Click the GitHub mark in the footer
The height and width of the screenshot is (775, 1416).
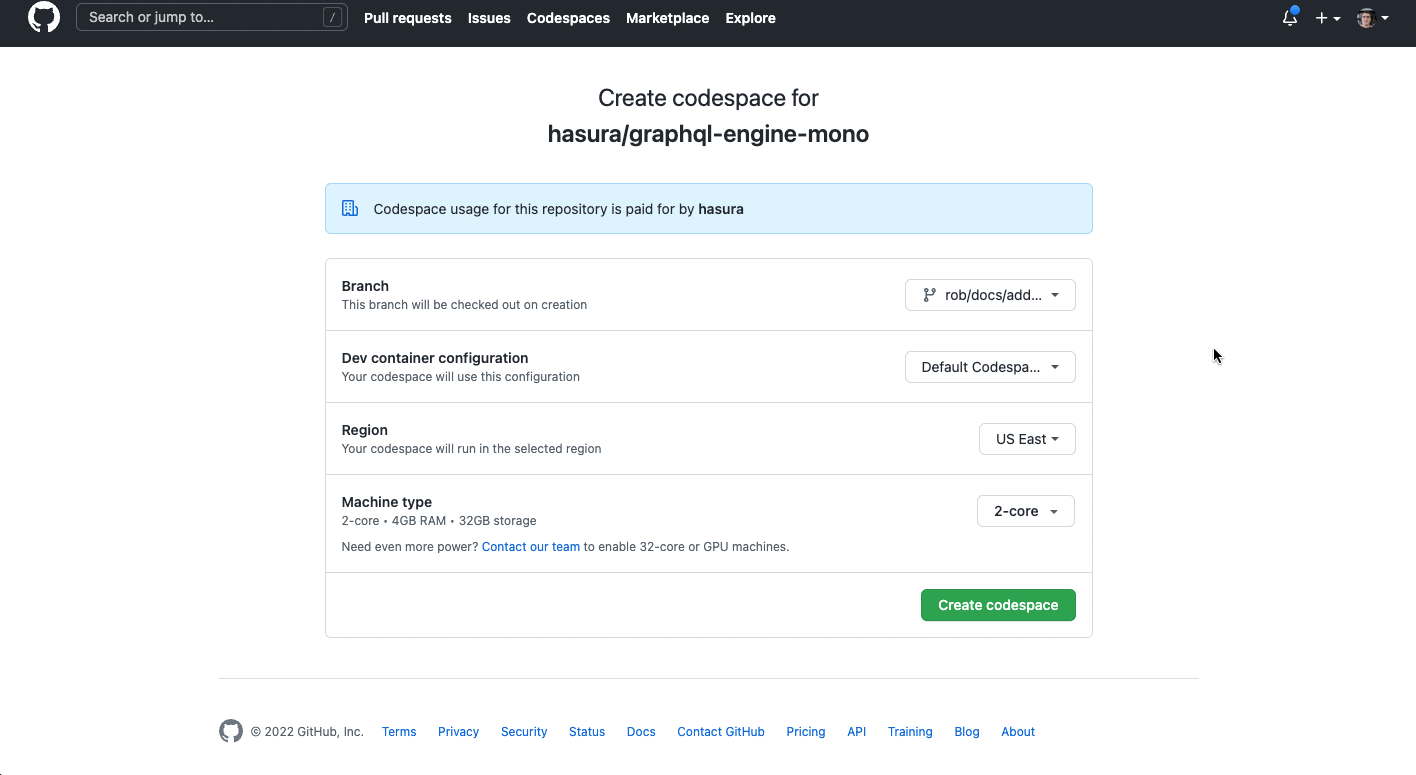pos(231,731)
